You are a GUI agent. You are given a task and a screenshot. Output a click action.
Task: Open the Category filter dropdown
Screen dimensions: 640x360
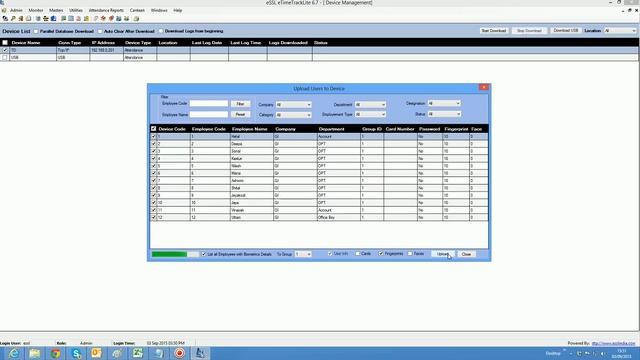(x=293, y=115)
